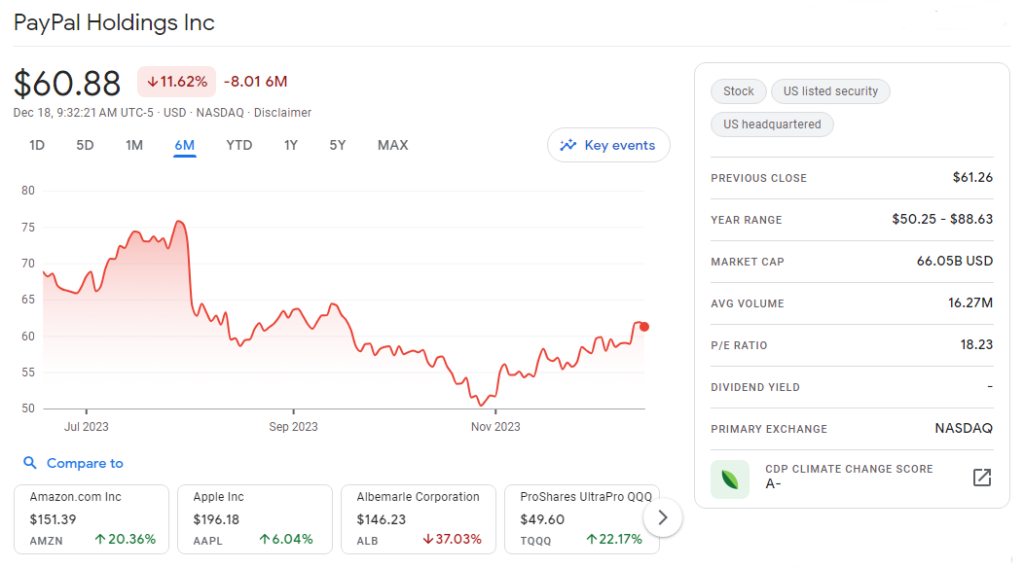Show the MAX price history

392,145
